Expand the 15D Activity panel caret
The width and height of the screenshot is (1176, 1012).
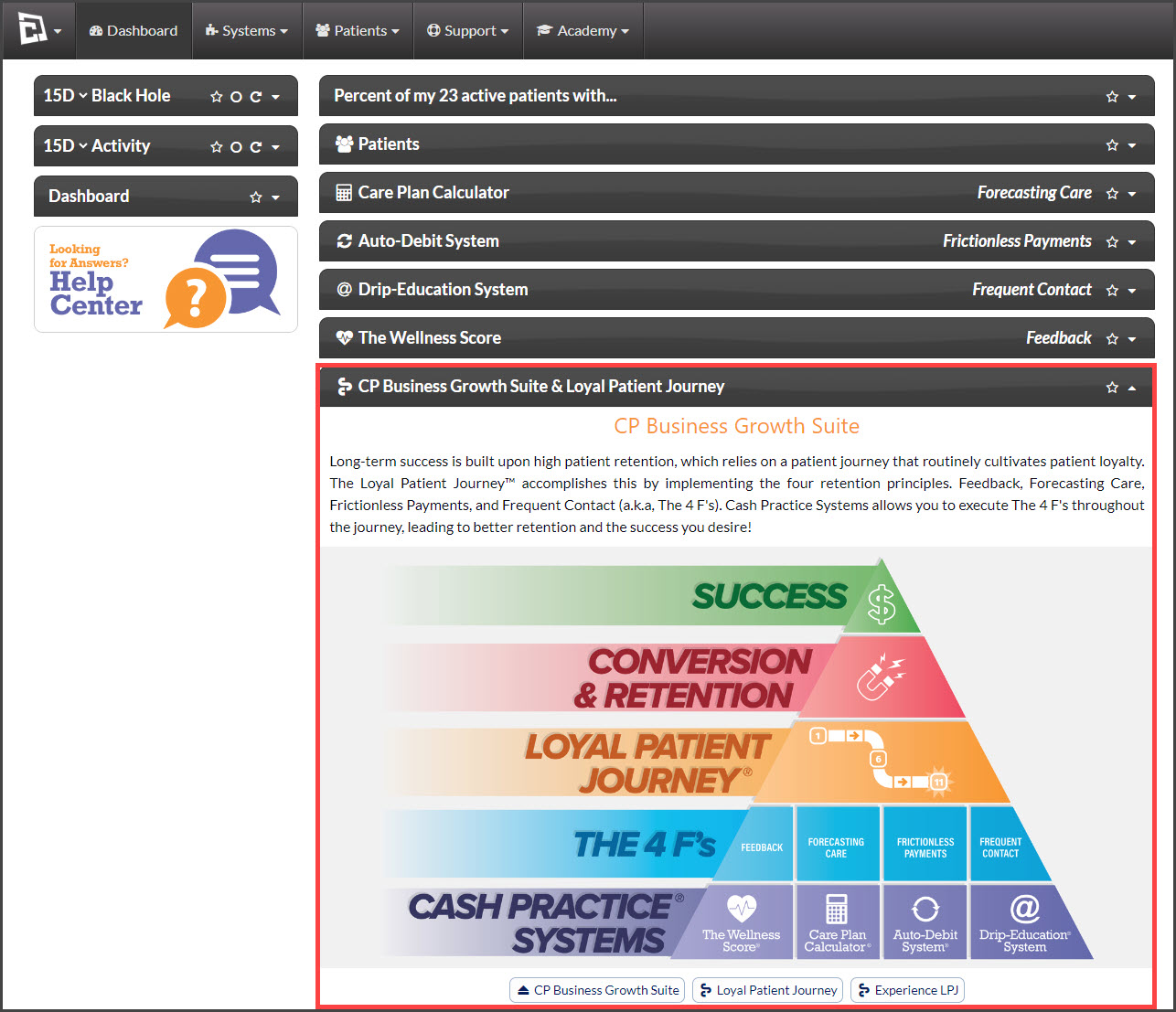point(275,147)
